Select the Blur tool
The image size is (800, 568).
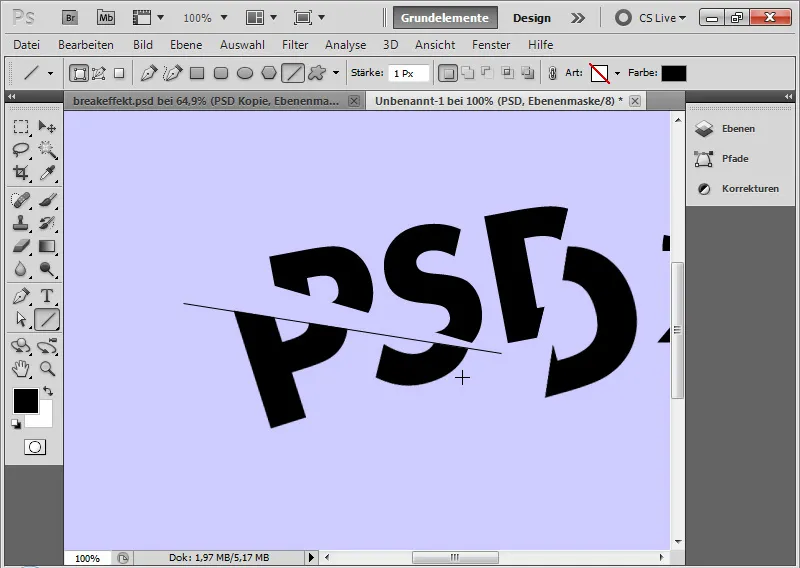click(x=21, y=269)
